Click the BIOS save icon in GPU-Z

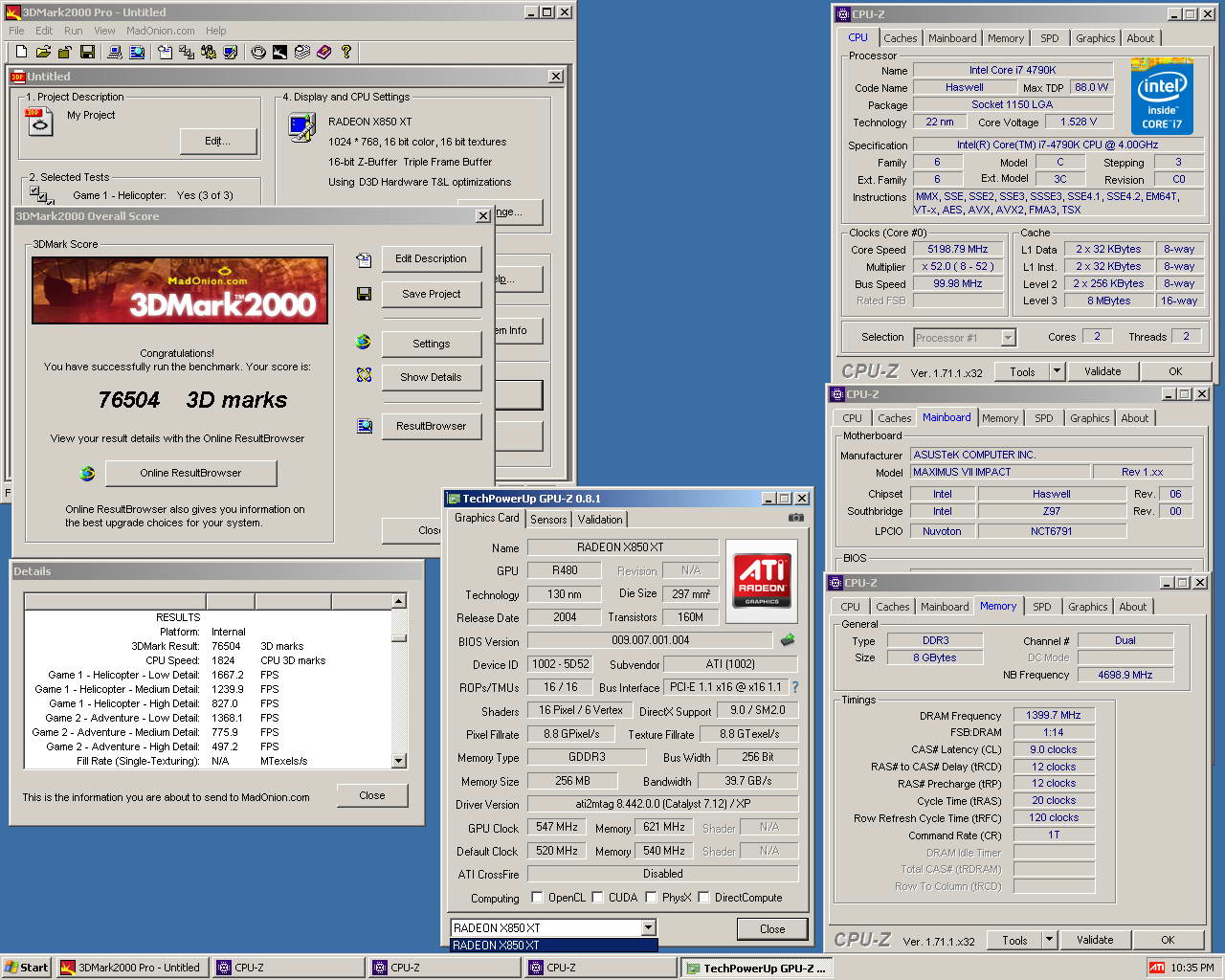[x=788, y=640]
